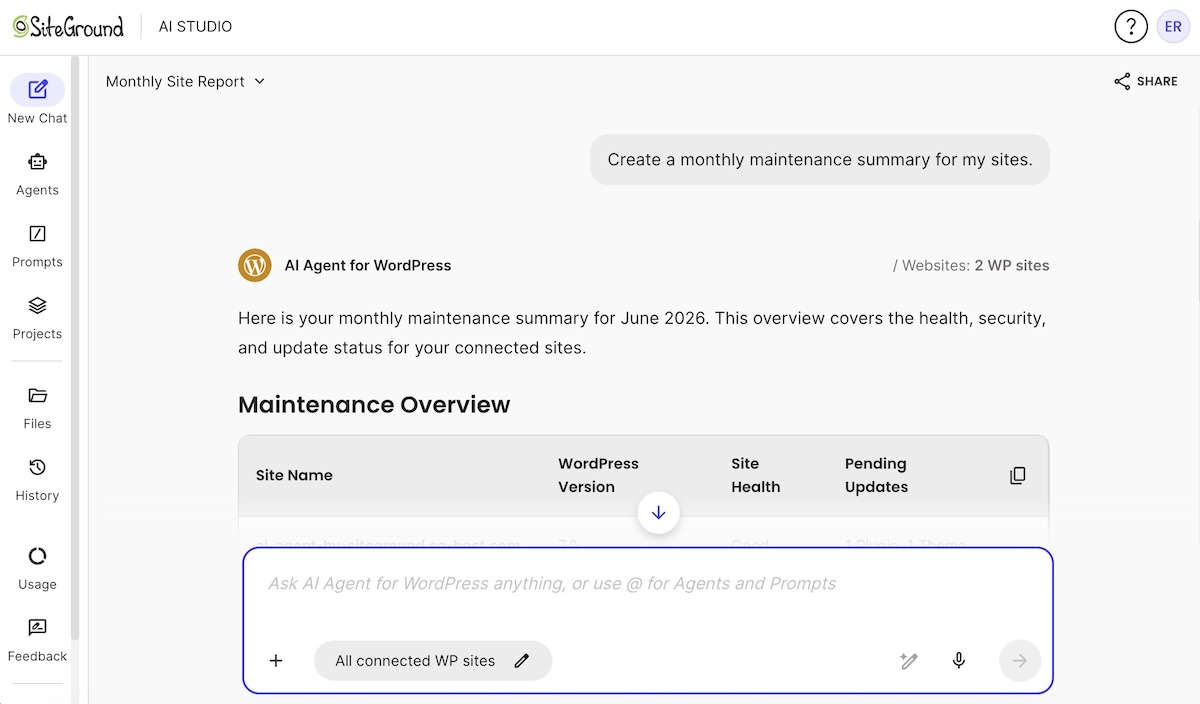
Task: Click the sidebar vertical scrollbar
Action: 76,350
